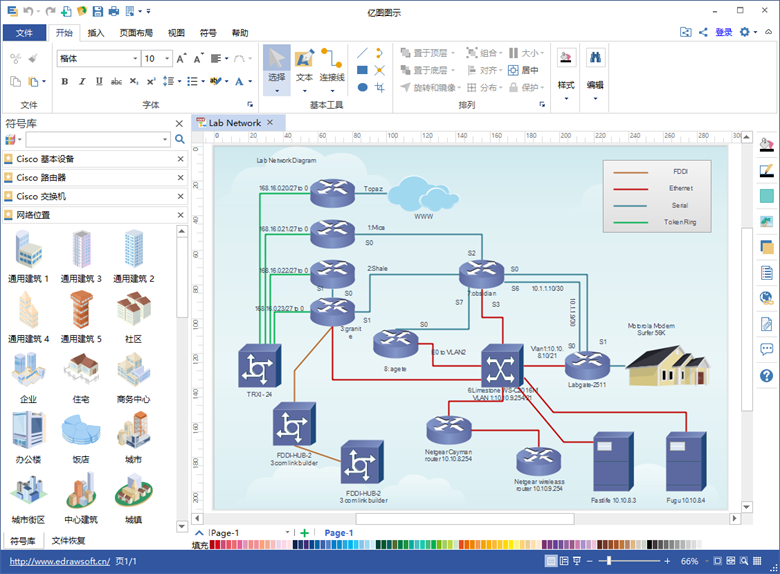The width and height of the screenshot is (780, 574).
Task: Open the font size dropdown showing 10
Action: [167, 59]
